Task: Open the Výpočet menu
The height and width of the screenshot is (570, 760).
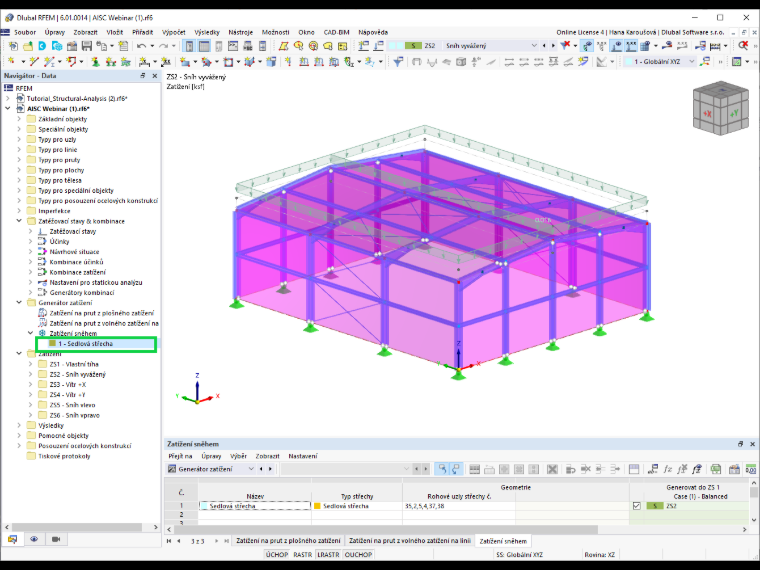Action: click(174, 32)
